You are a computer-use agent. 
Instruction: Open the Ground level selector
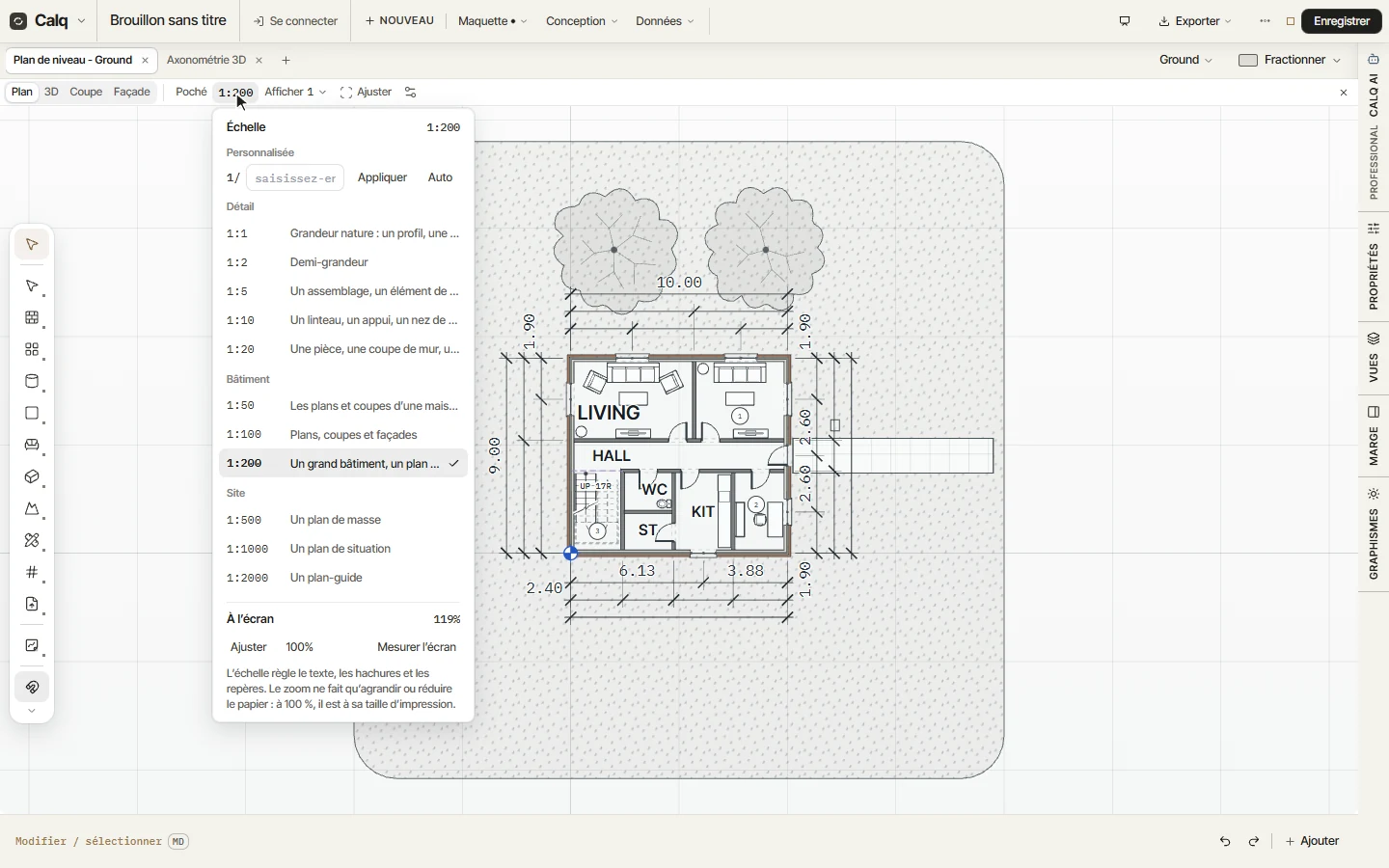(1186, 60)
